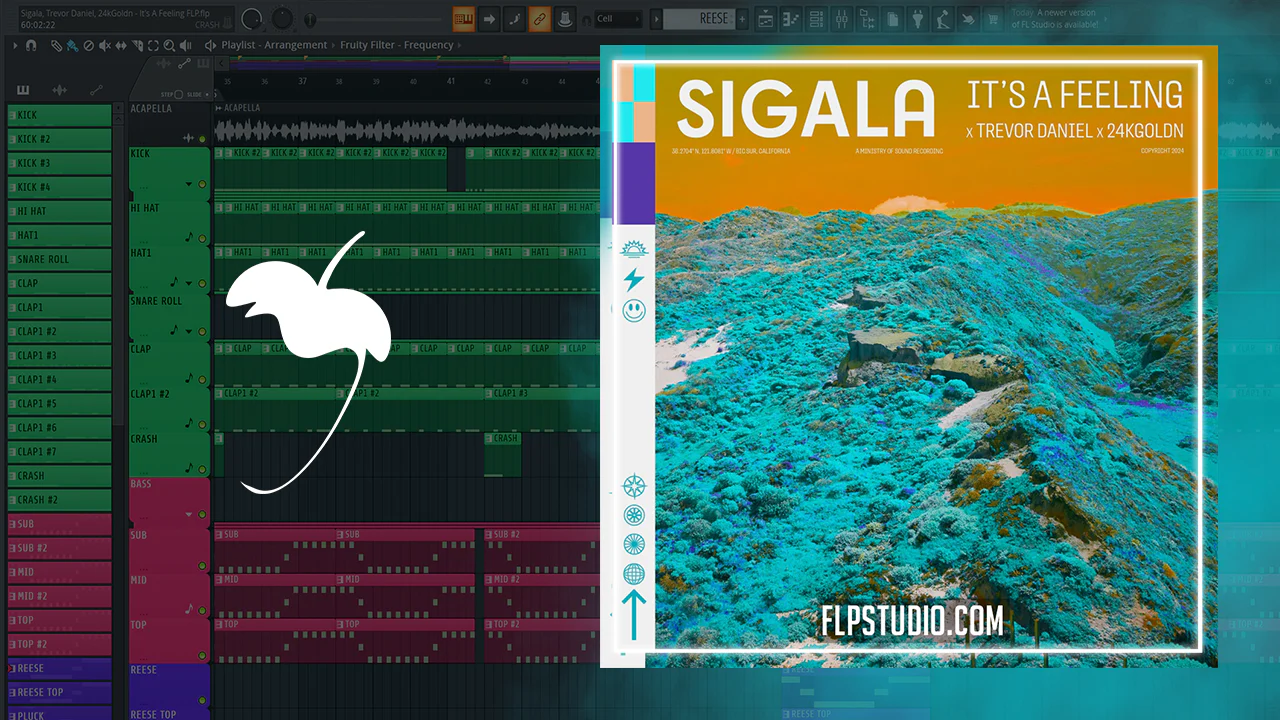This screenshot has height=720, width=1280.
Task: Open the Mixer from toolbar
Action: [x=841, y=19]
